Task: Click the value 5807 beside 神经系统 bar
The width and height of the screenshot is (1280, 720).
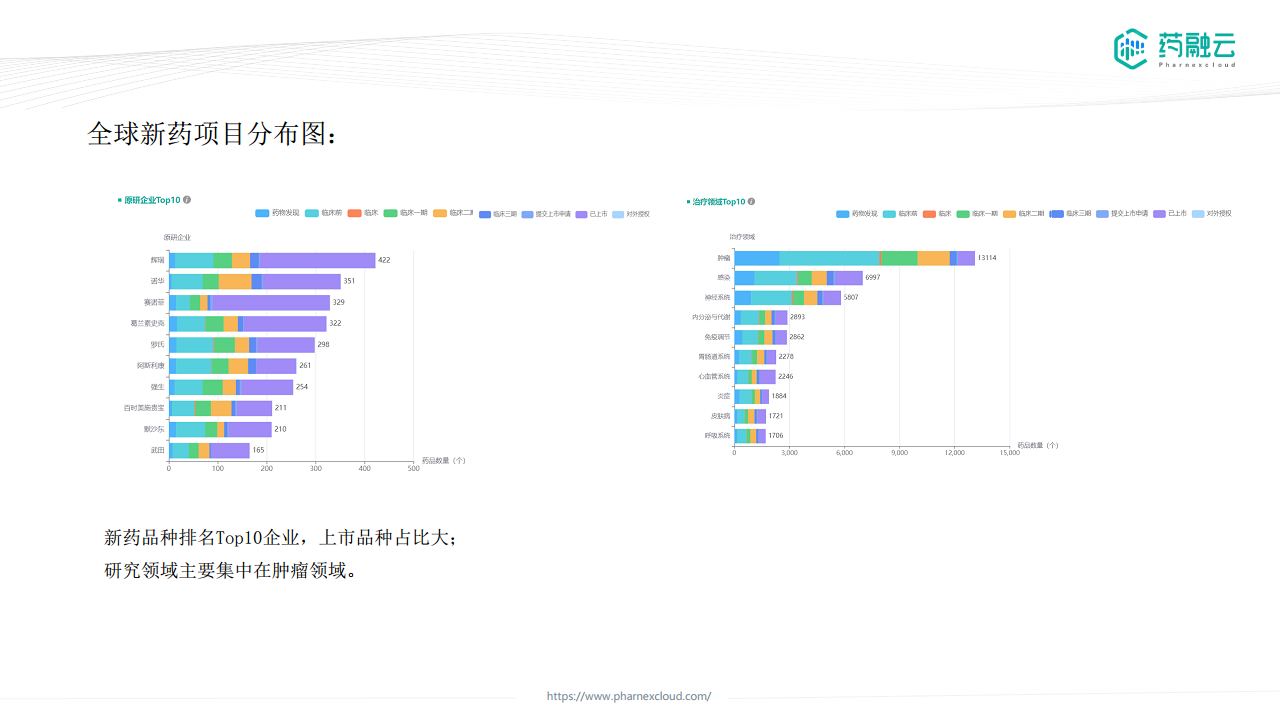Action: coord(851,297)
